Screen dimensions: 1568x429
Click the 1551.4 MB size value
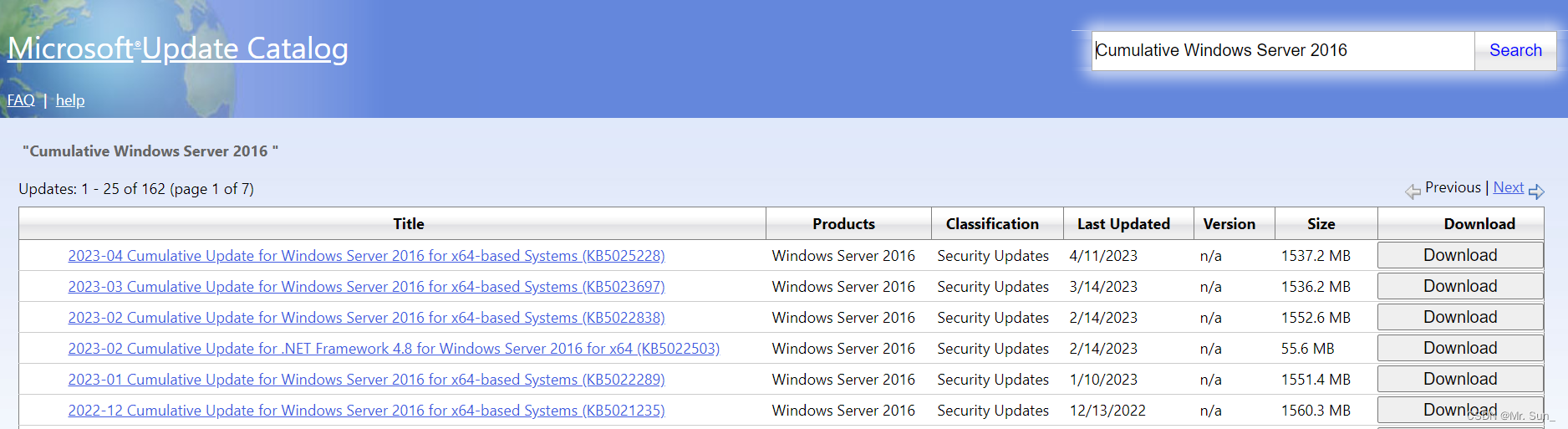click(x=1316, y=380)
